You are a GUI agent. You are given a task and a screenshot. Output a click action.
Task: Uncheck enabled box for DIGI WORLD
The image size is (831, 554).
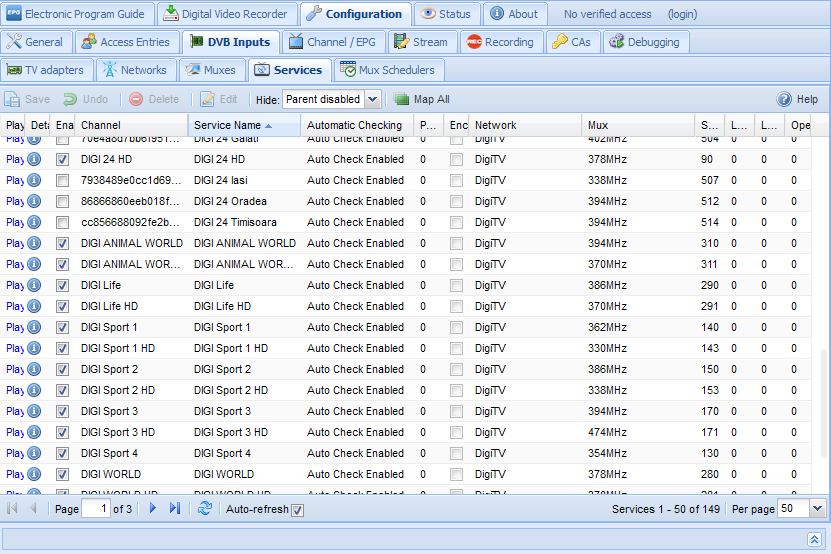[x=63, y=474]
